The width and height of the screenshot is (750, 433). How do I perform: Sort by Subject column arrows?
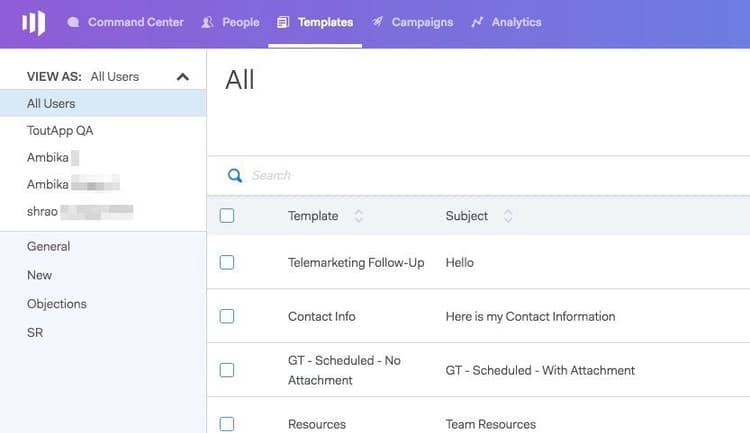pyautogui.click(x=508, y=216)
